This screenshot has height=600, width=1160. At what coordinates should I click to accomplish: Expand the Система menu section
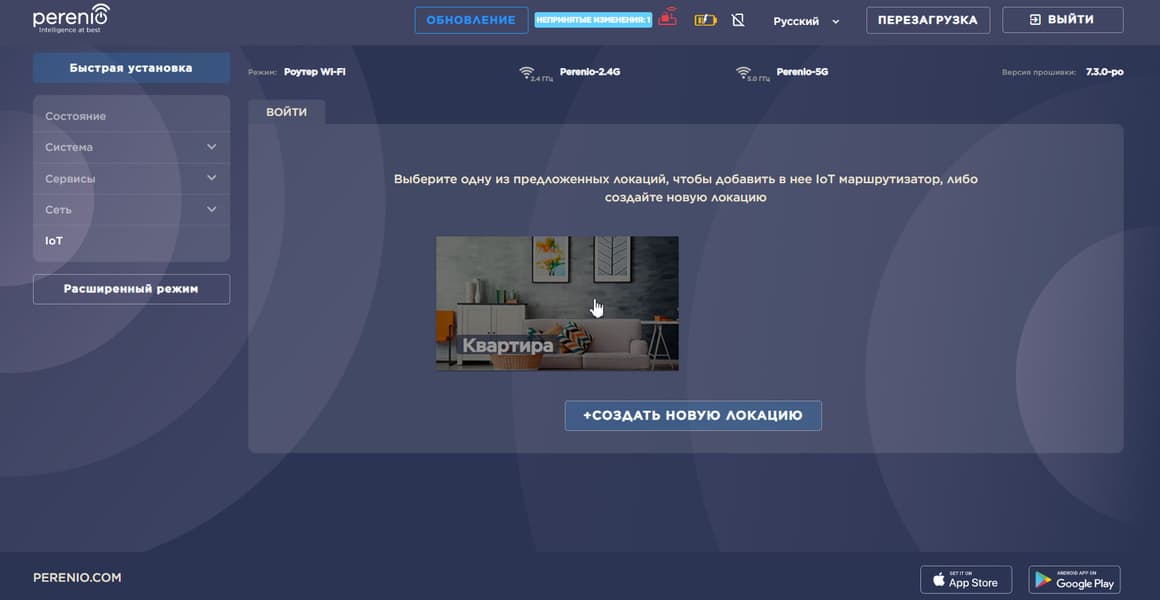[x=131, y=147]
